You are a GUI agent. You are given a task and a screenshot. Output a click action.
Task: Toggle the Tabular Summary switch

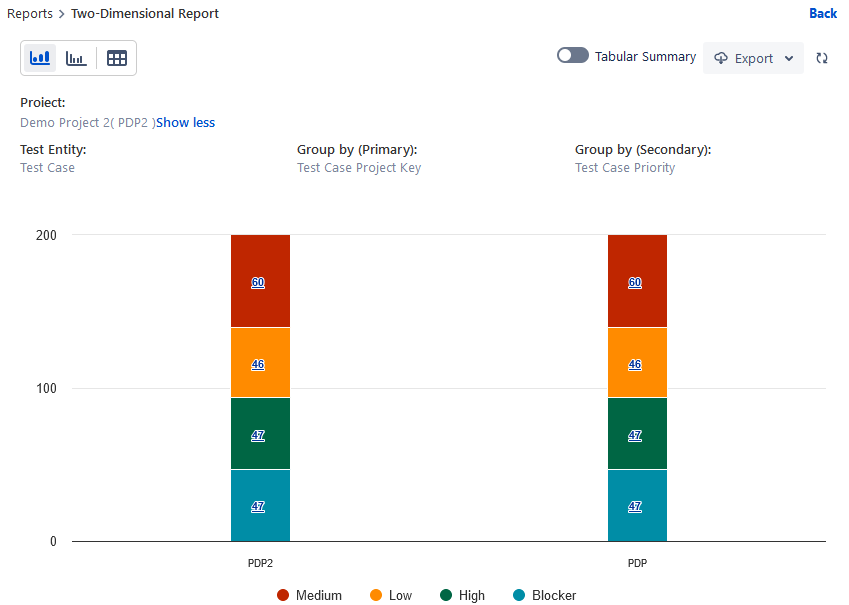point(573,56)
